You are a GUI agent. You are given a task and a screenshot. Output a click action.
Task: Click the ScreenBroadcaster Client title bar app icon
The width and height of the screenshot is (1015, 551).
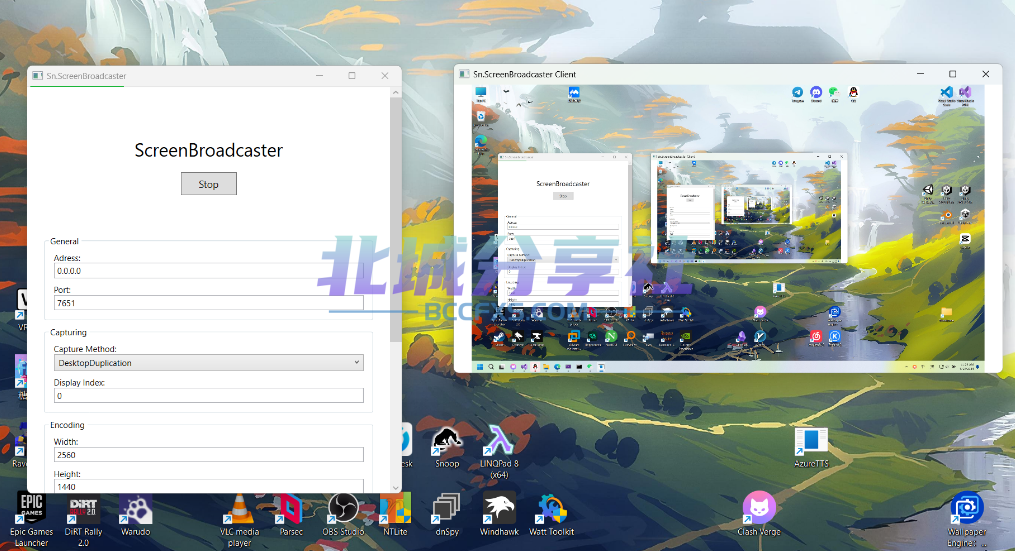point(464,74)
